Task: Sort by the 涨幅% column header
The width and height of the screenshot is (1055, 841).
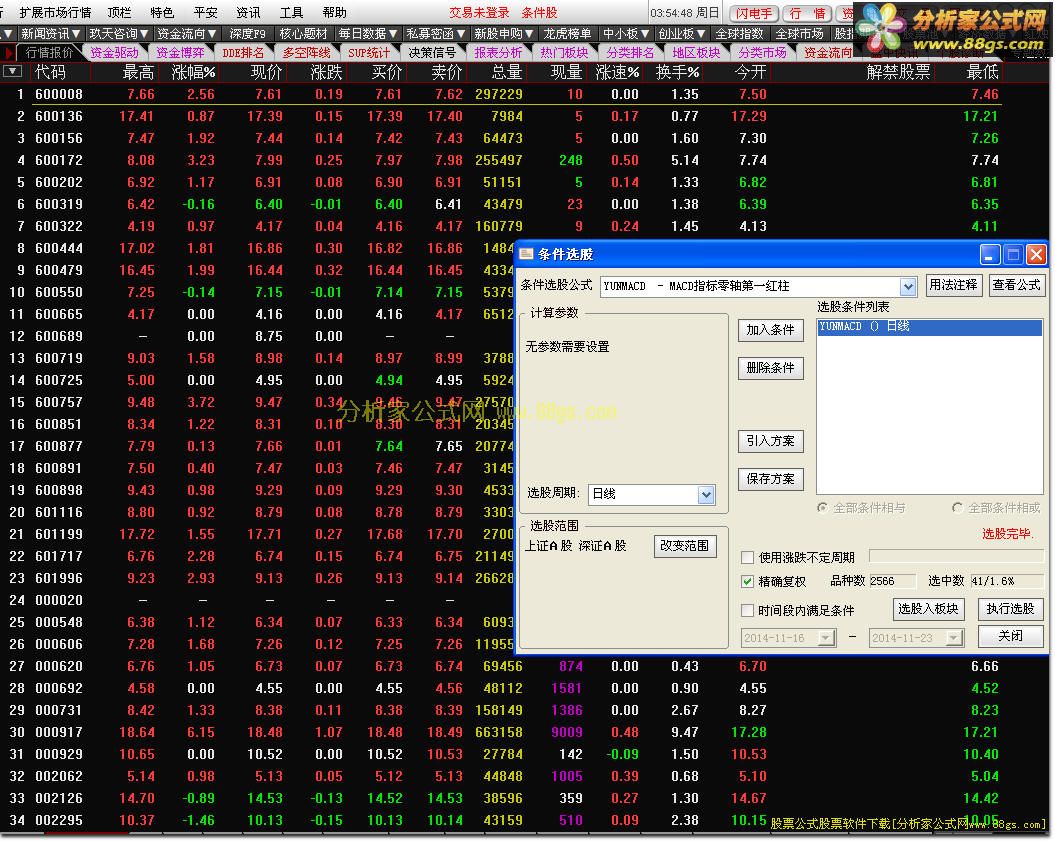Action: tap(193, 72)
